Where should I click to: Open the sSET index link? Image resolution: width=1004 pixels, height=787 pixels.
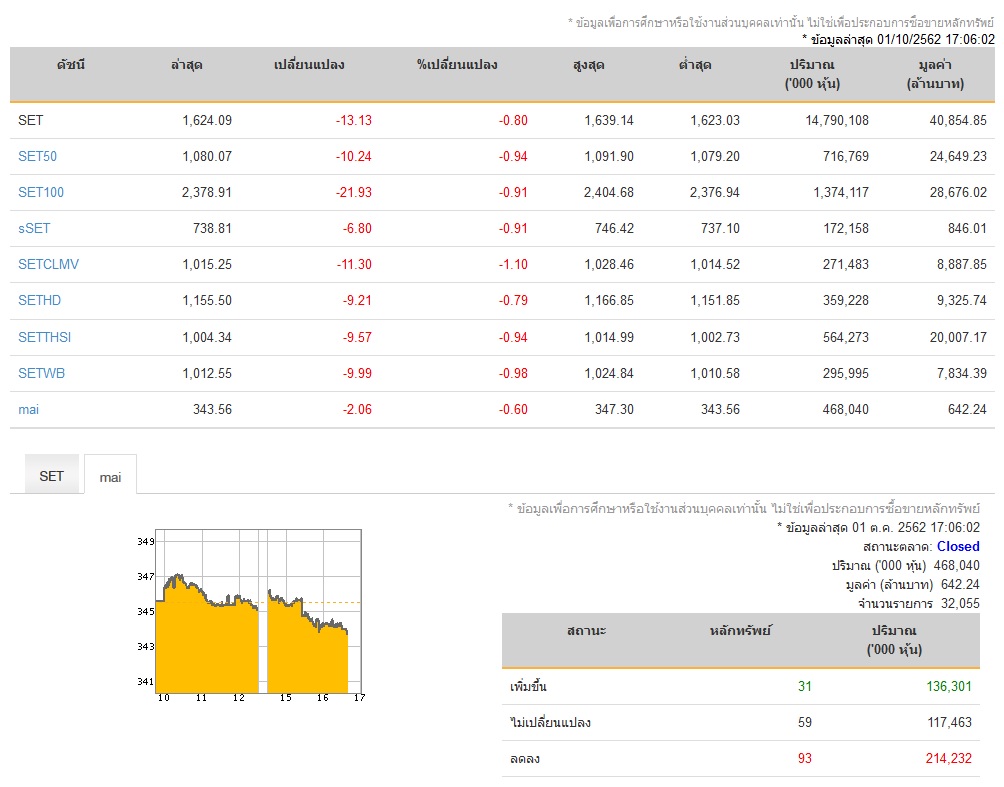34,228
